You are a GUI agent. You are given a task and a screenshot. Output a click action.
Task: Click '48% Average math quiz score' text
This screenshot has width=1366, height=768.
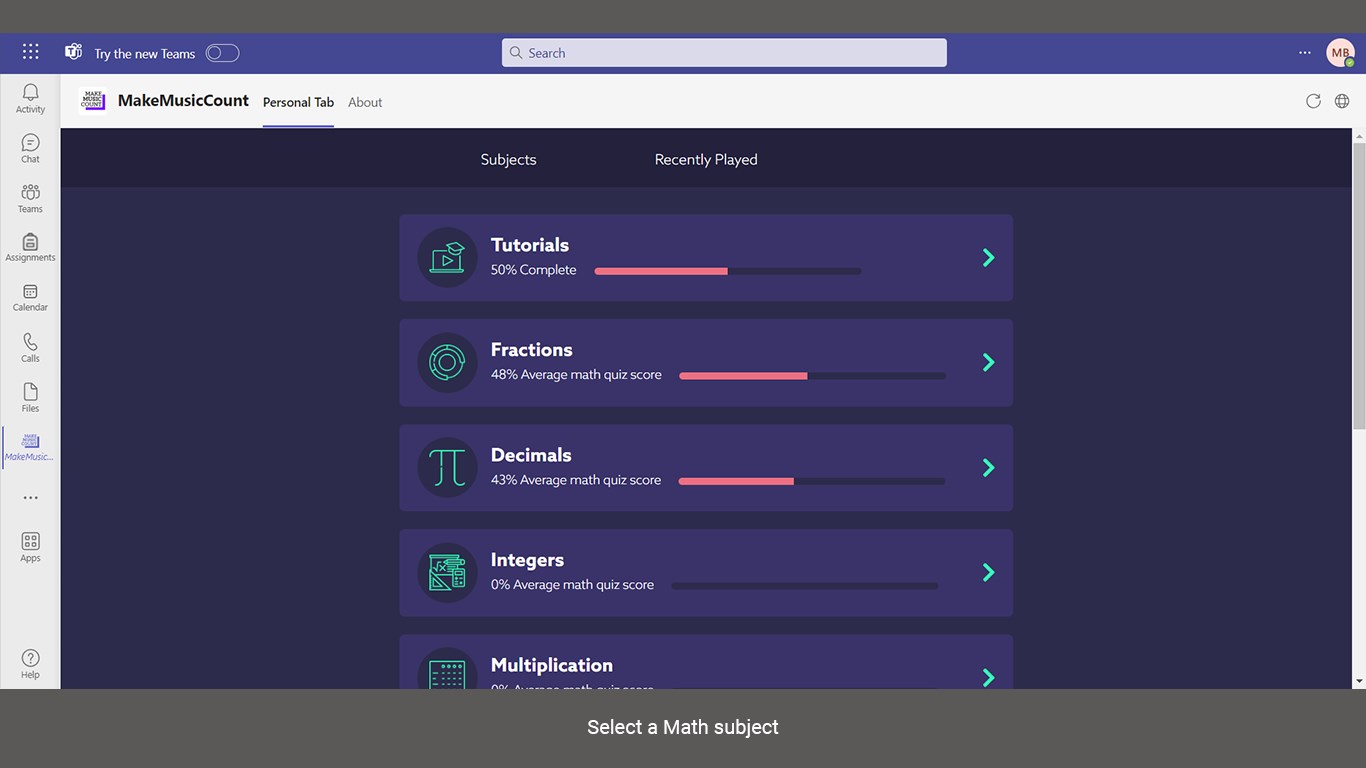pyautogui.click(x=576, y=375)
